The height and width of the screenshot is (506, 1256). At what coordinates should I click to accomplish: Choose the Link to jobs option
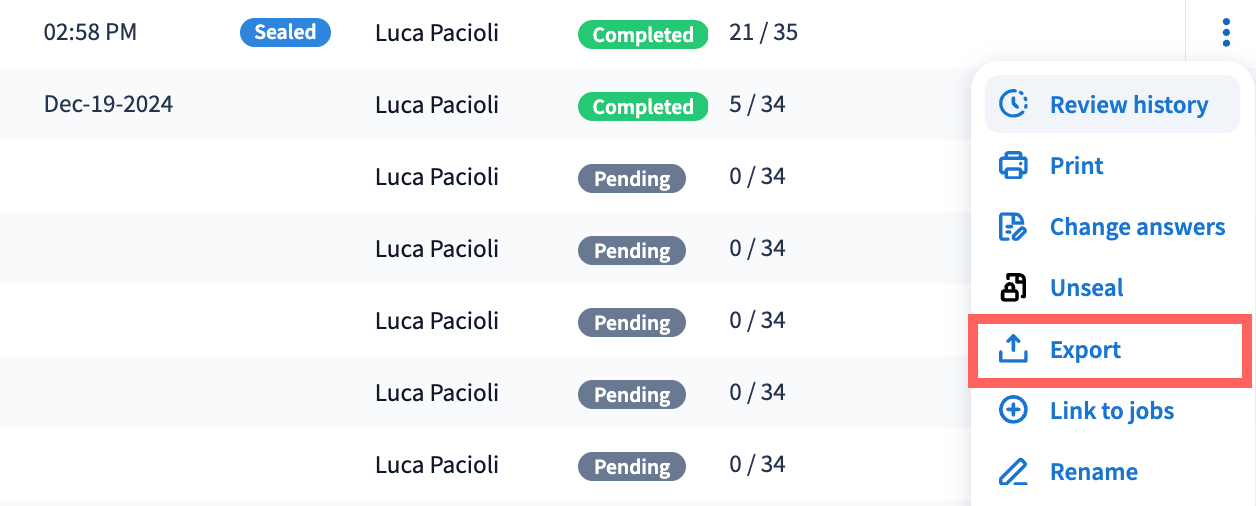click(x=1111, y=411)
